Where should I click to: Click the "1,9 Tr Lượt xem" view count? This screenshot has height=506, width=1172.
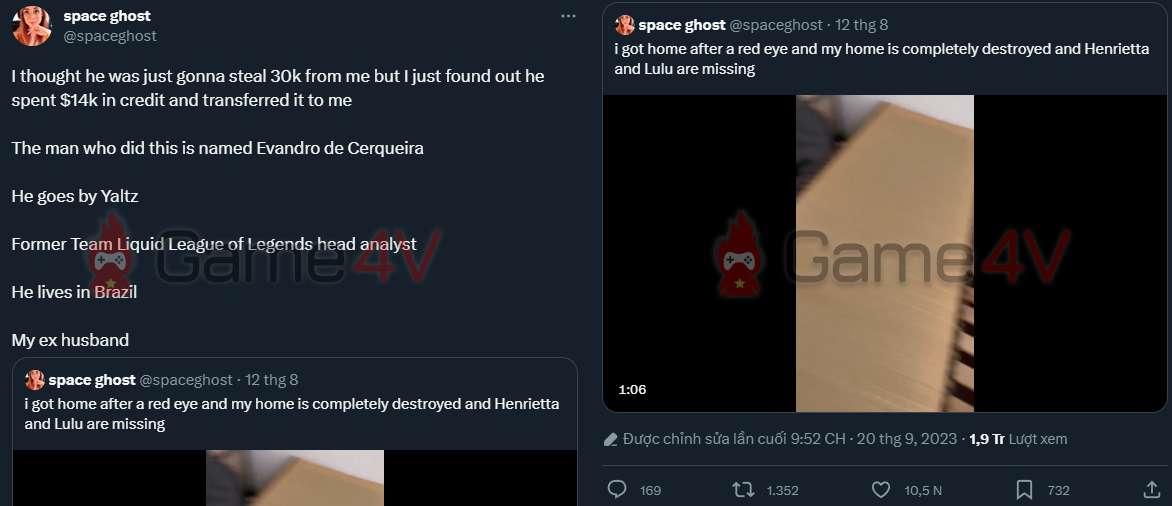[1018, 439]
